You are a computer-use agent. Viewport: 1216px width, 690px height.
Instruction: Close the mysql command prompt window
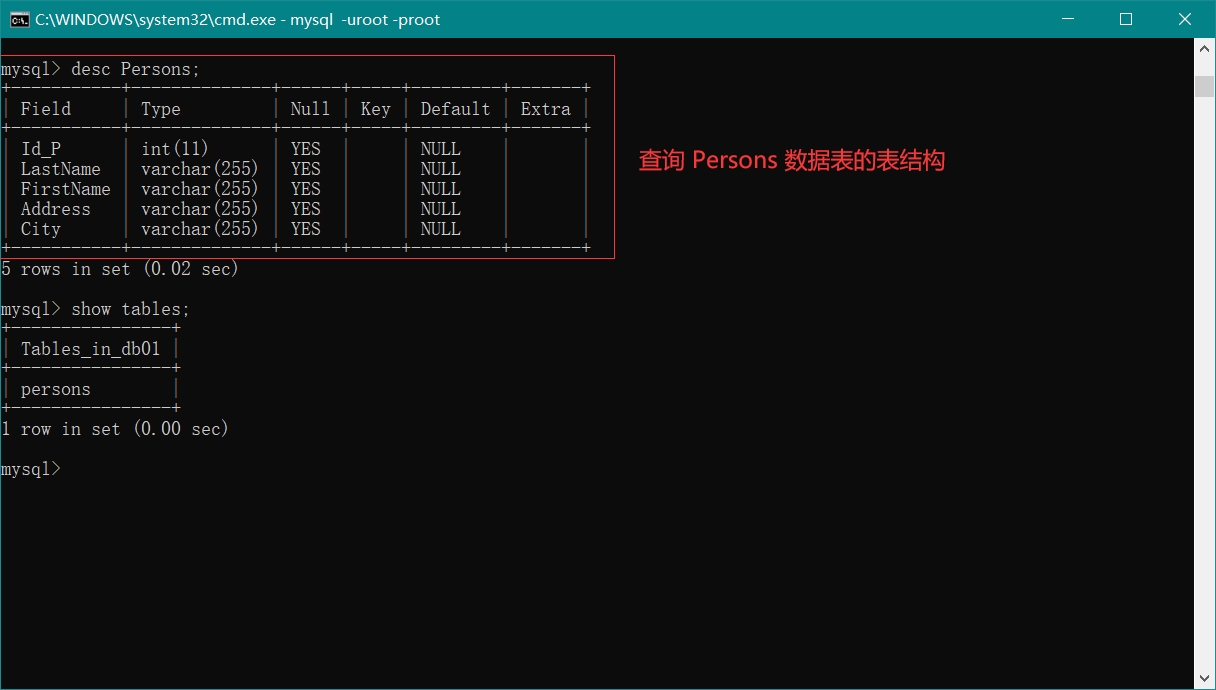tap(1185, 19)
